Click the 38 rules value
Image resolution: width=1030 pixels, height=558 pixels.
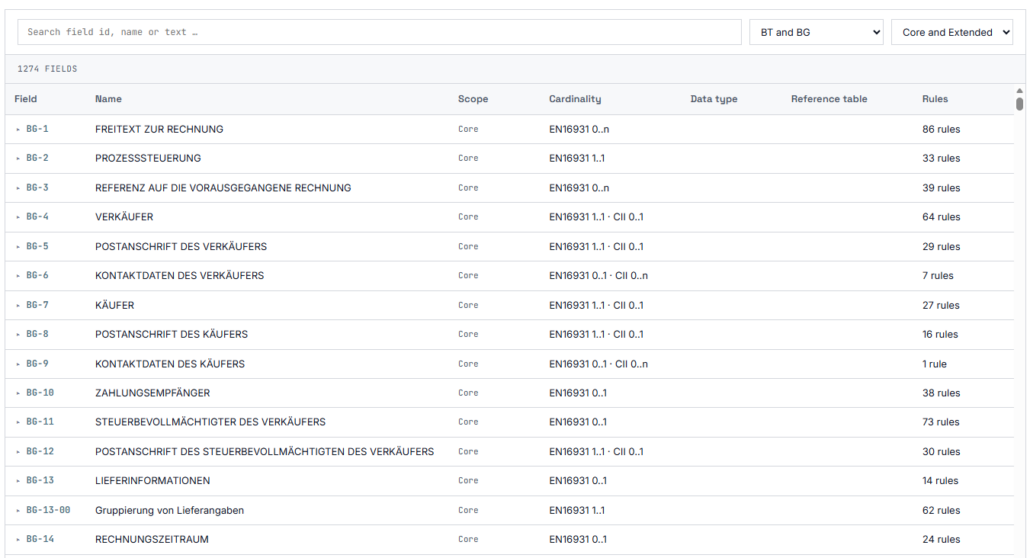pyautogui.click(x=941, y=393)
